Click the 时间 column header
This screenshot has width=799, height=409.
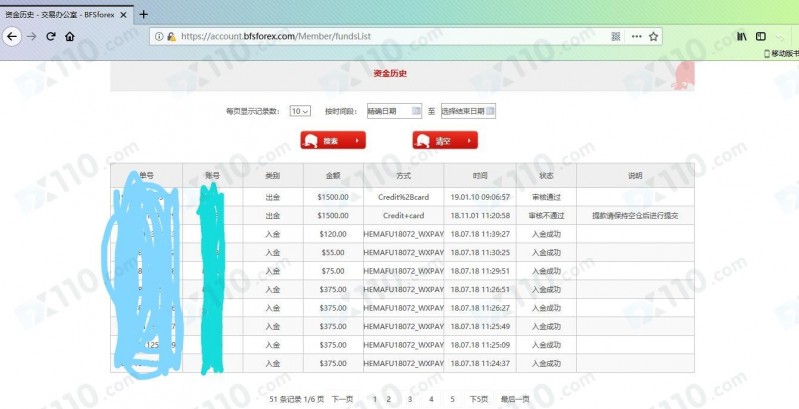pos(480,176)
